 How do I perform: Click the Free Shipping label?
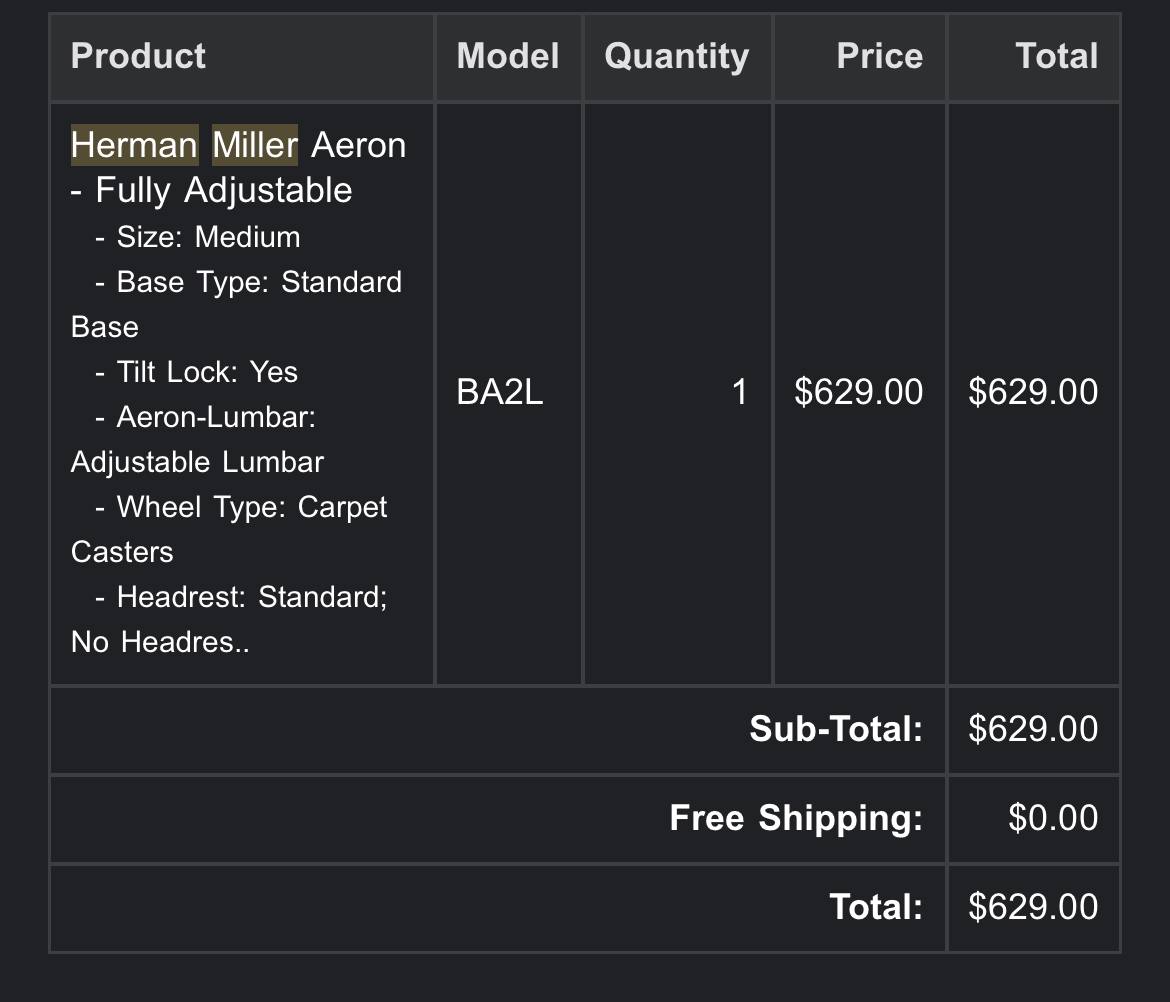pyautogui.click(x=796, y=818)
